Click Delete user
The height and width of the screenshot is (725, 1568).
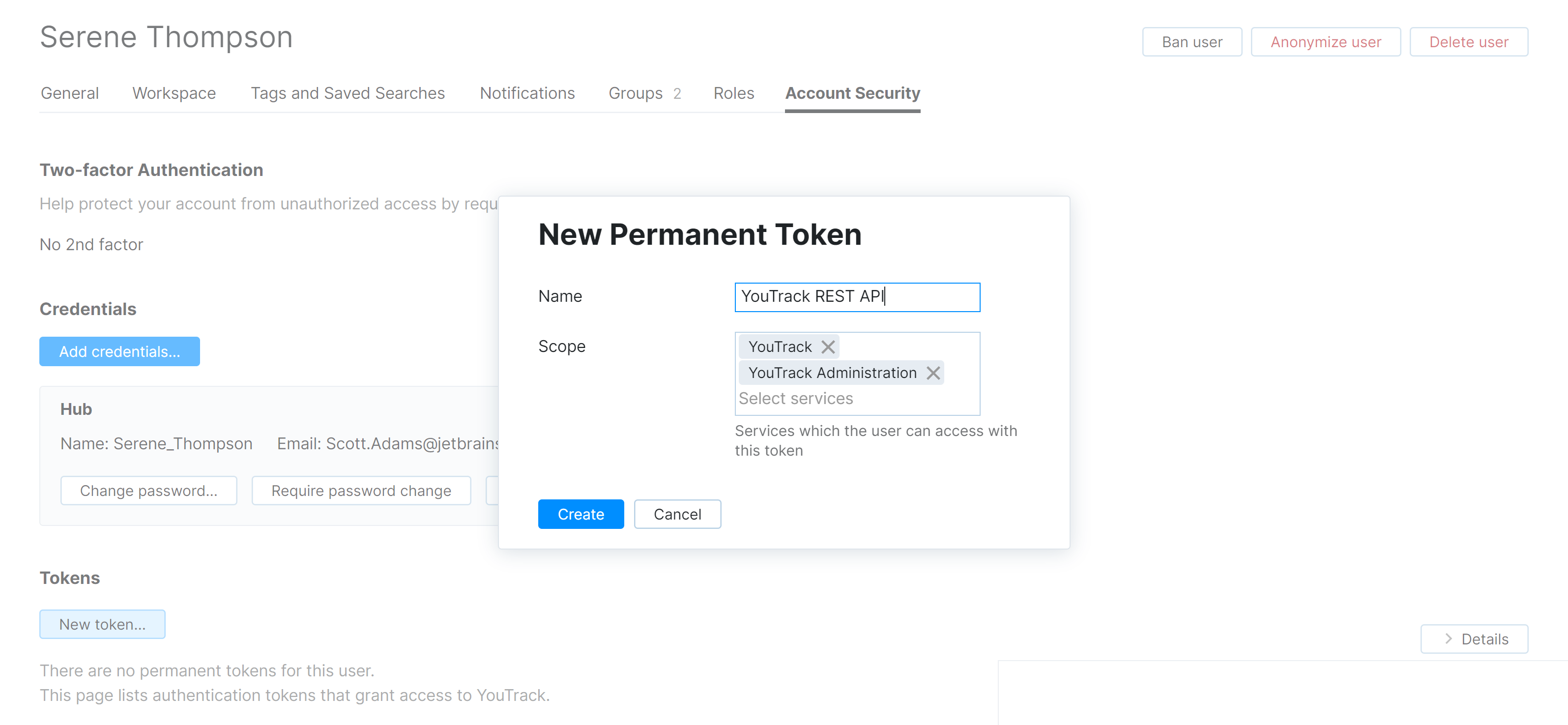pos(1469,41)
